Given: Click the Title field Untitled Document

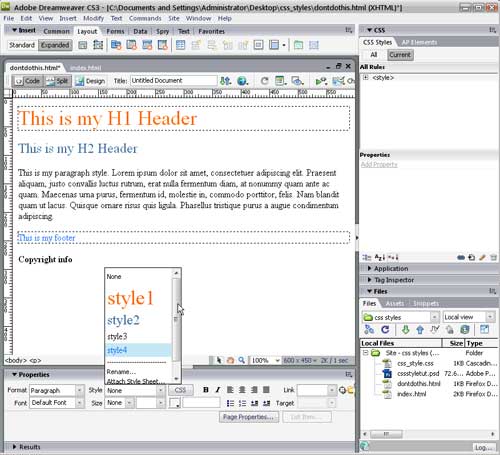Looking at the screenshot, I should [173, 81].
